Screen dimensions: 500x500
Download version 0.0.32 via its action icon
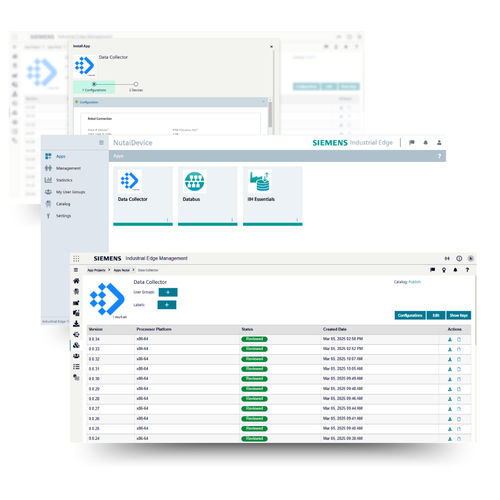pyautogui.click(x=450, y=359)
